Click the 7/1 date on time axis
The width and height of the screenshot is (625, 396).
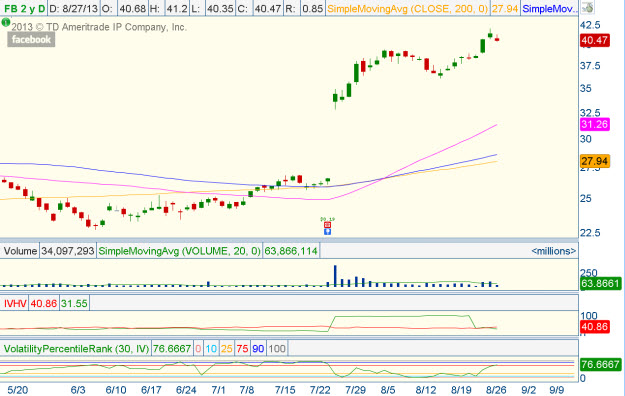pos(218,390)
